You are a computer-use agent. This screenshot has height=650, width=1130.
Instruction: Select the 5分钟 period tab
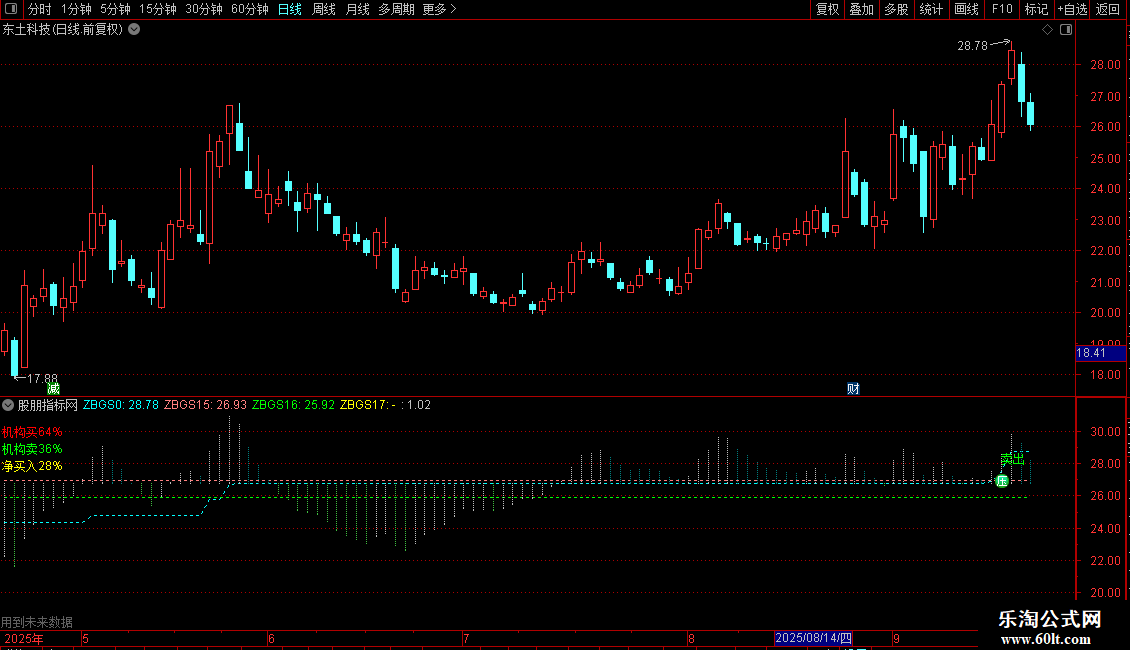coord(115,9)
